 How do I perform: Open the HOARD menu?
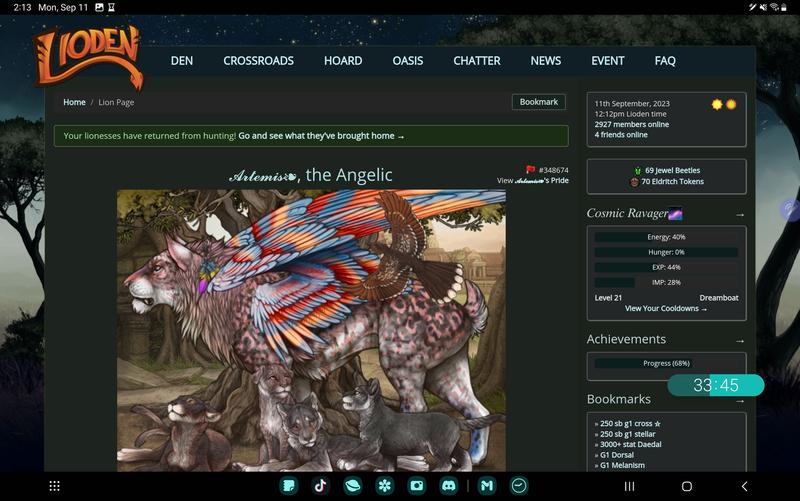(343, 61)
